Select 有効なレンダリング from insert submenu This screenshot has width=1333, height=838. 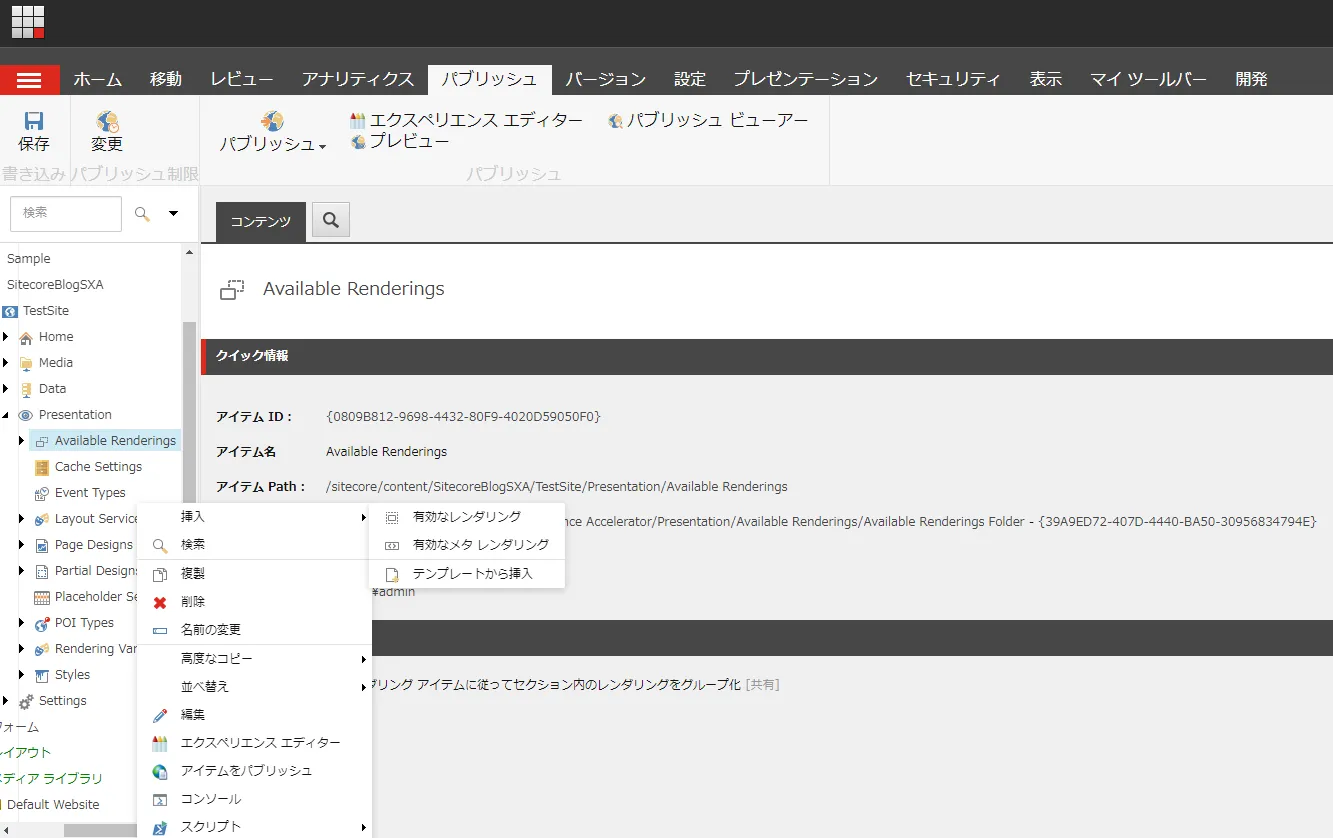coord(467,517)
